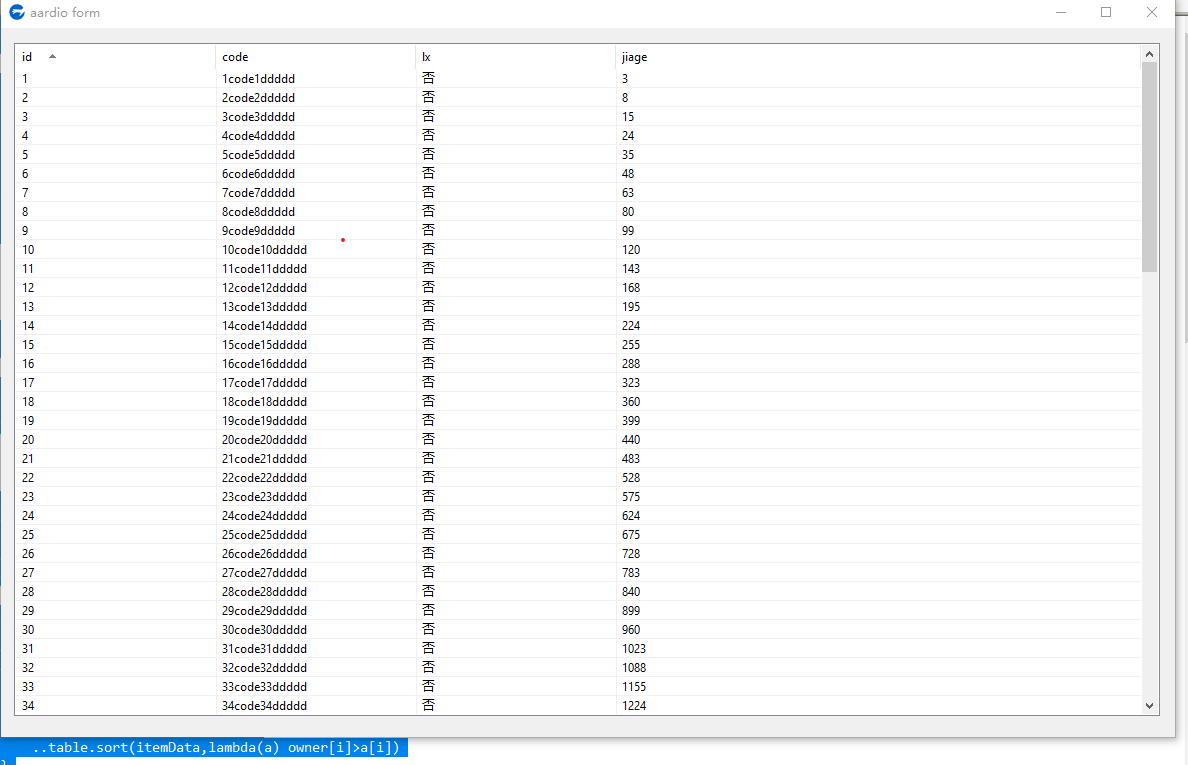Screen dimensions: 1188x765
Task: Select cell 26code26ddddd
Action: point(264,554)
